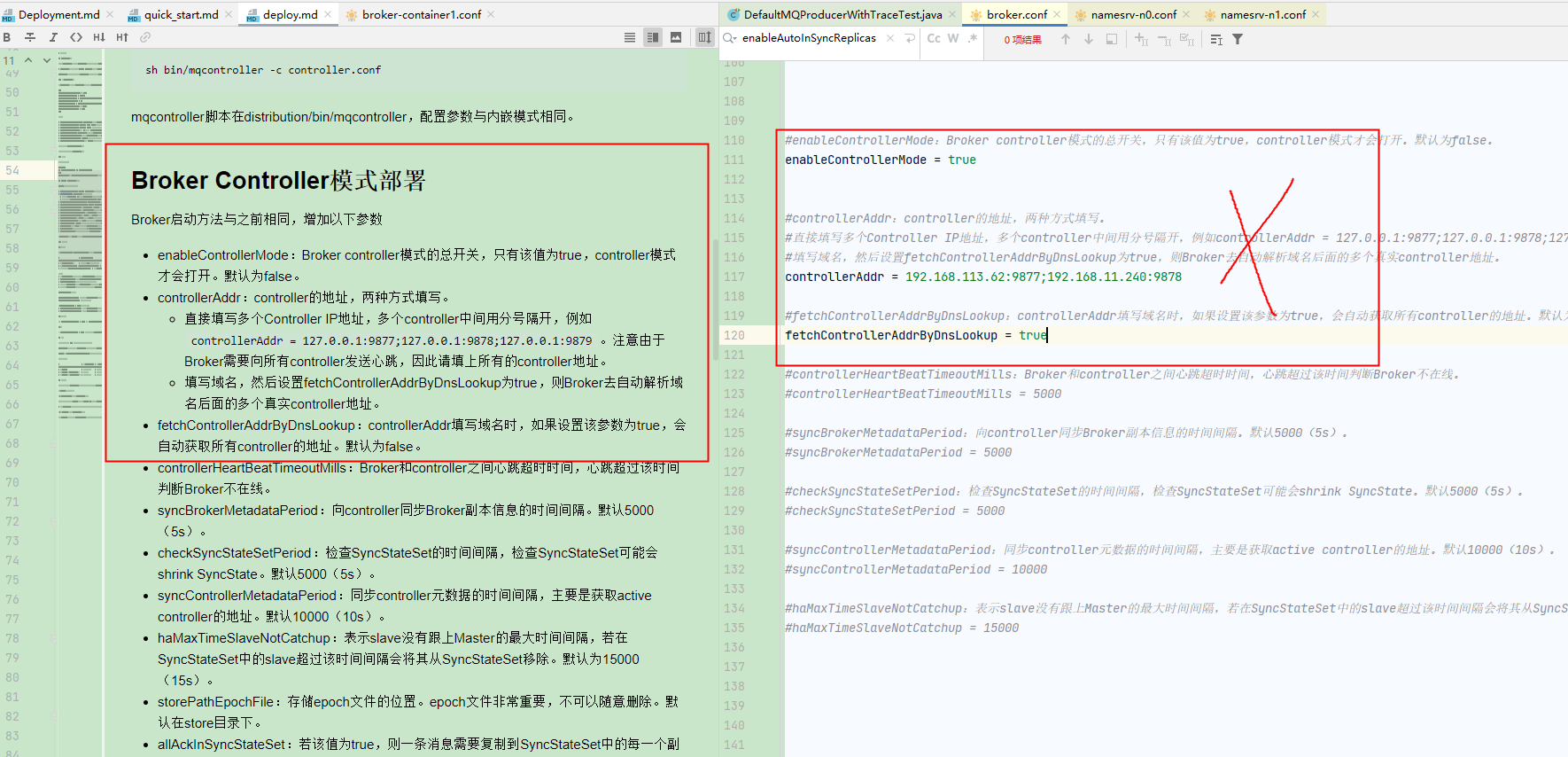Screen dimensions: 1568x757
Task: Decrease header level in markdown toolbar
Action: click(x=99, y=37)
